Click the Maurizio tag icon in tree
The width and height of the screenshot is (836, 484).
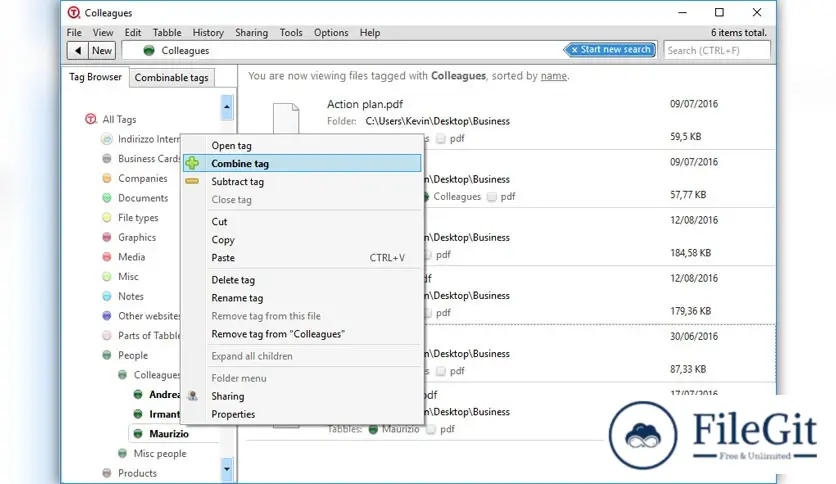tap(138, 434)
